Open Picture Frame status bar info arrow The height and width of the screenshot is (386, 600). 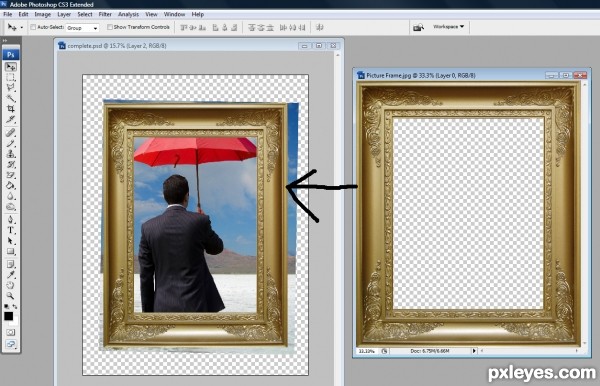[x=474, y=351]
